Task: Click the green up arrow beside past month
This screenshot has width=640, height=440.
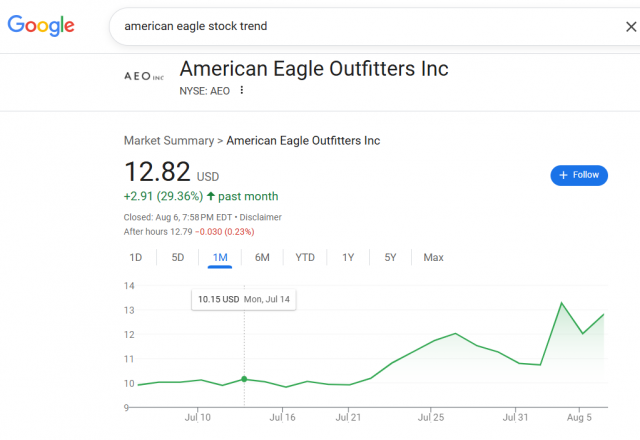Action: 211,196
